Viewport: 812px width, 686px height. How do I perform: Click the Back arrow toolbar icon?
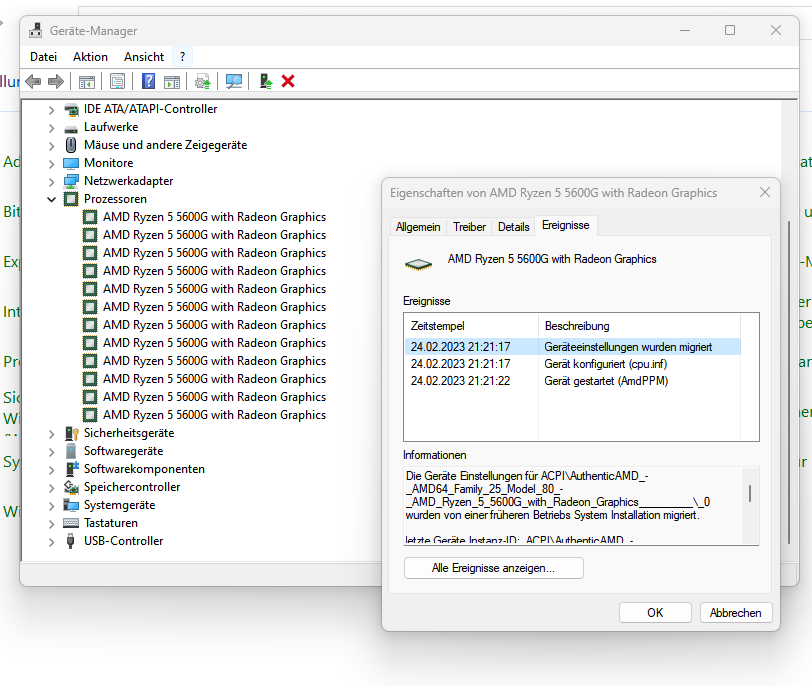(33, 81)
